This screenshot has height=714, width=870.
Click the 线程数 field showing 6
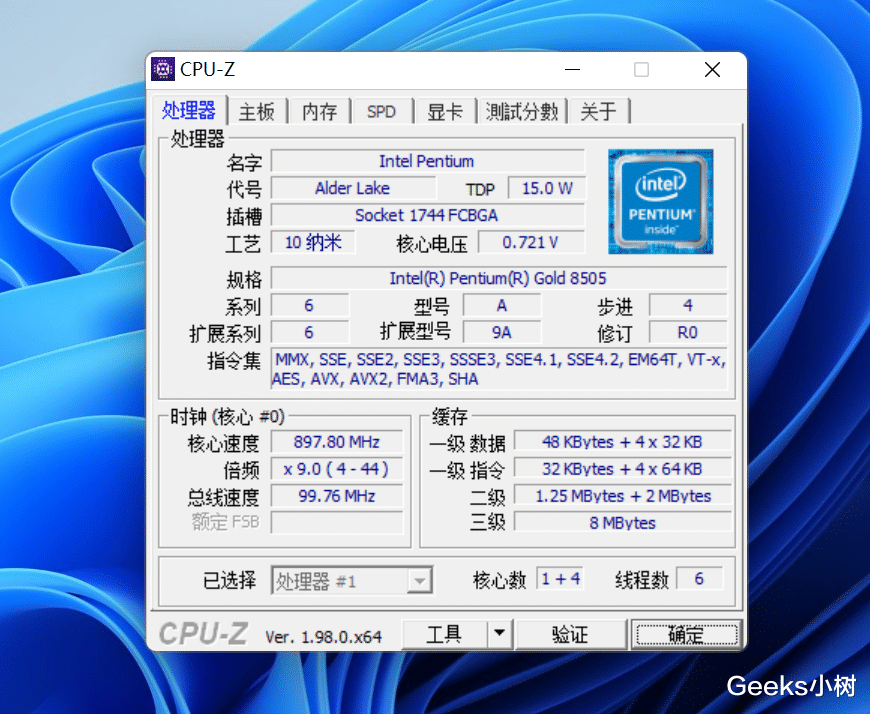coord(697,580)
